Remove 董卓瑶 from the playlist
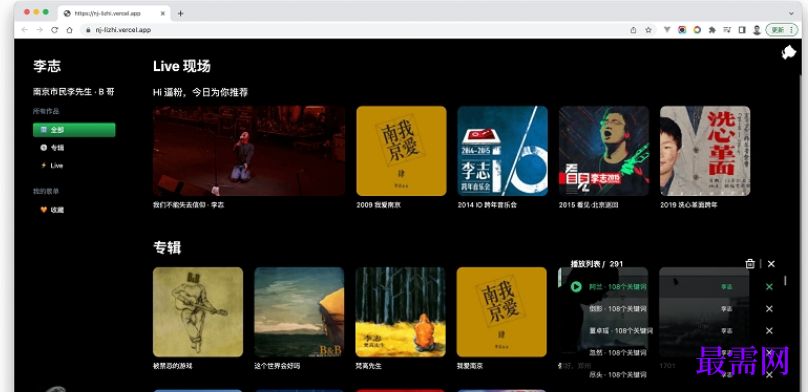Image resolution: width=808 pixels, height=392 pixels. coord(769,331)
